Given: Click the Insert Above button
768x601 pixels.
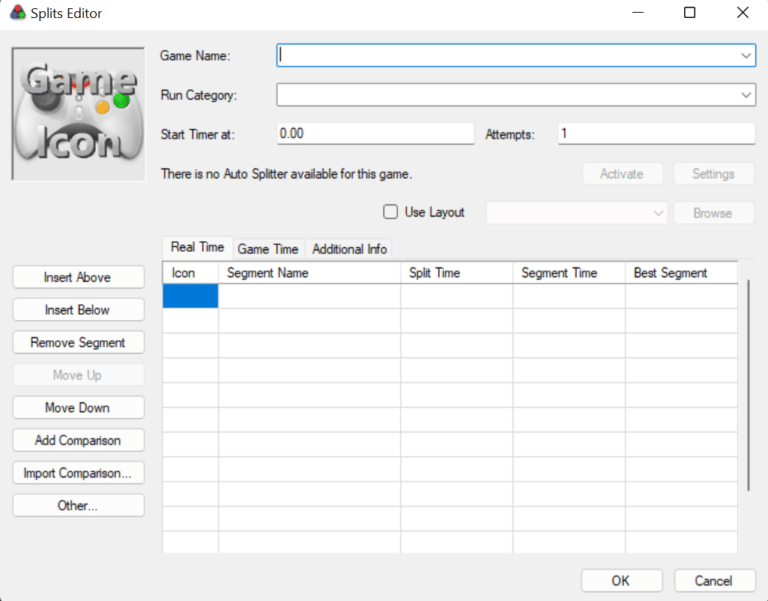Looking at the screenshot, I should (x=78, y=277).
